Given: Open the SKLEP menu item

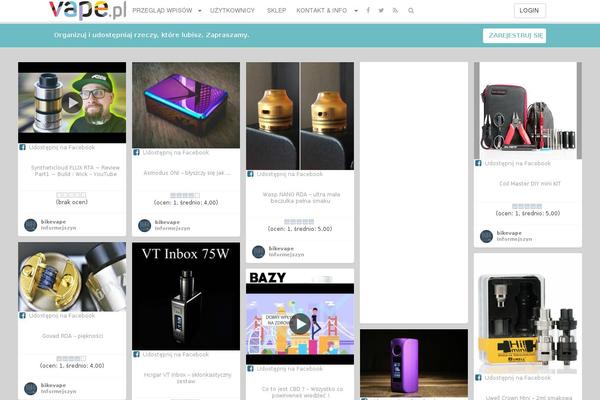Looking at the screenshot, I should (x=276, y=11).
